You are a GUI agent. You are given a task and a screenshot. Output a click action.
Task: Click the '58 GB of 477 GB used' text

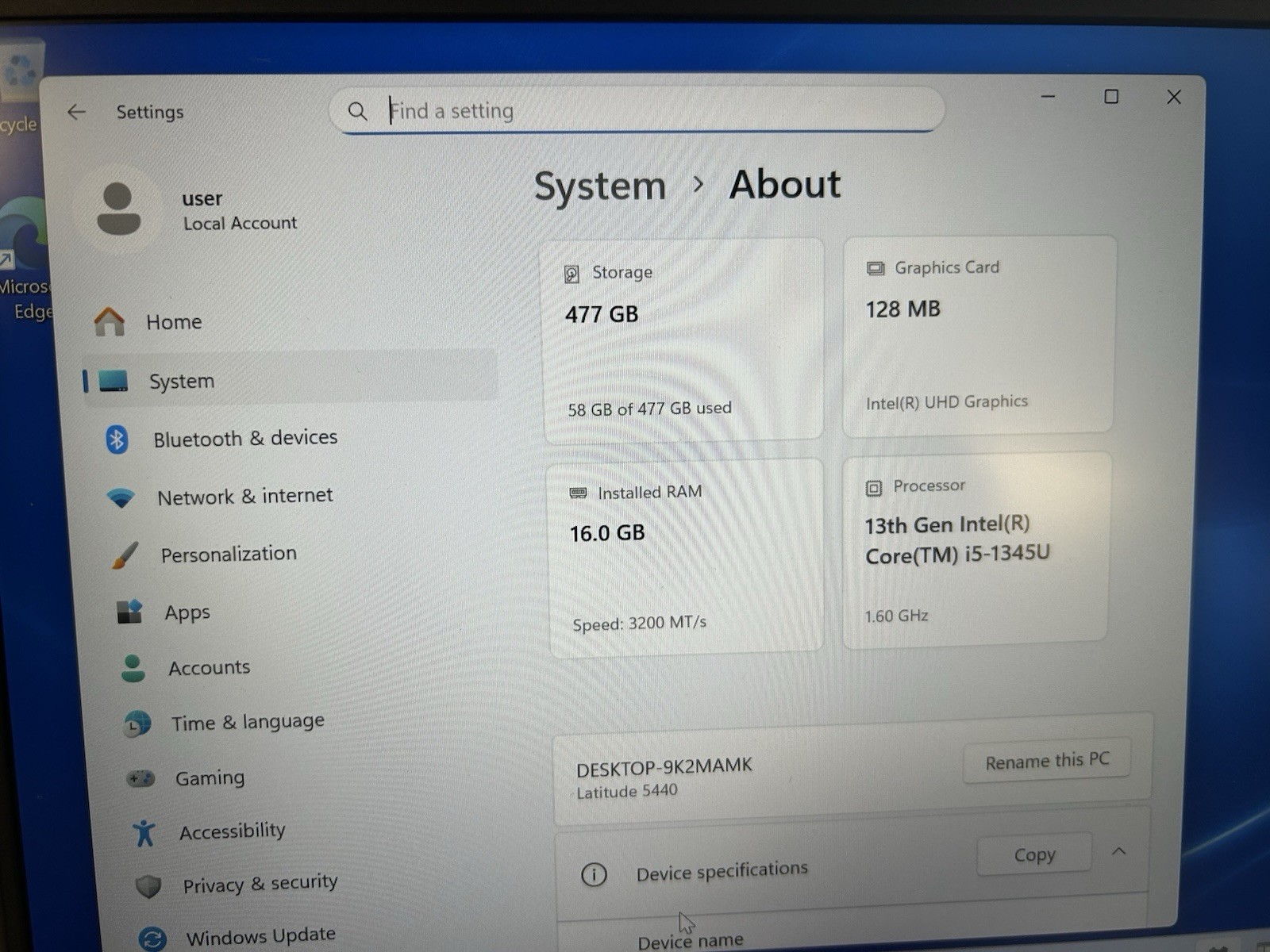[x=650, y=409]
